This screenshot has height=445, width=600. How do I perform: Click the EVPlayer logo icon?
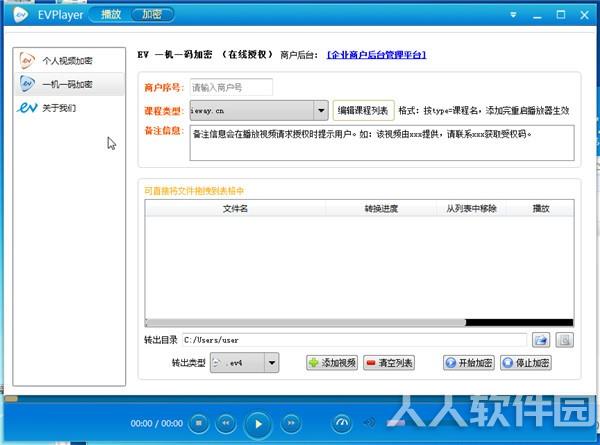pos(21,15)
